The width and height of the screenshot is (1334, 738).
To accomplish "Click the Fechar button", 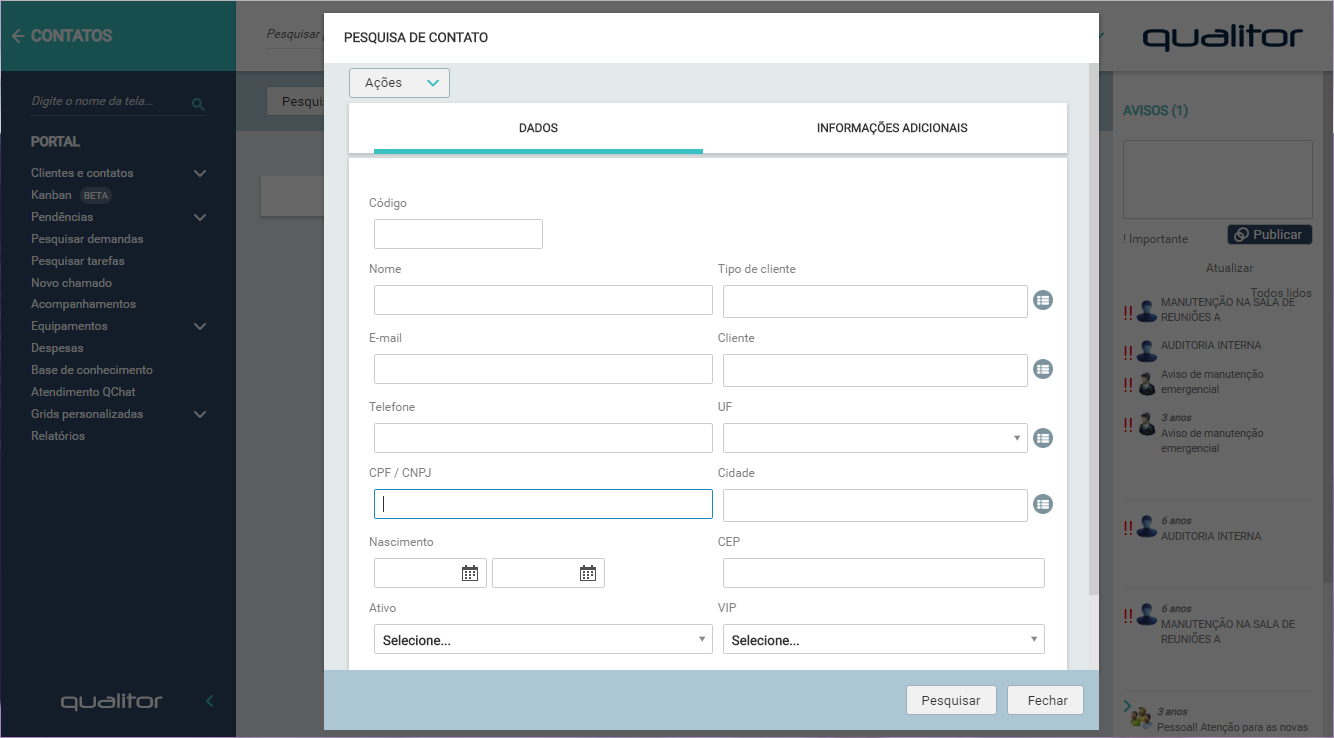I will tap(1047, 700).
